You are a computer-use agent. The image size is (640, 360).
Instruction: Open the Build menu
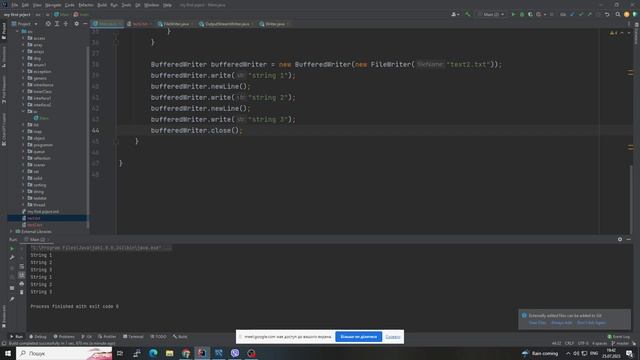tap(102, 5)
